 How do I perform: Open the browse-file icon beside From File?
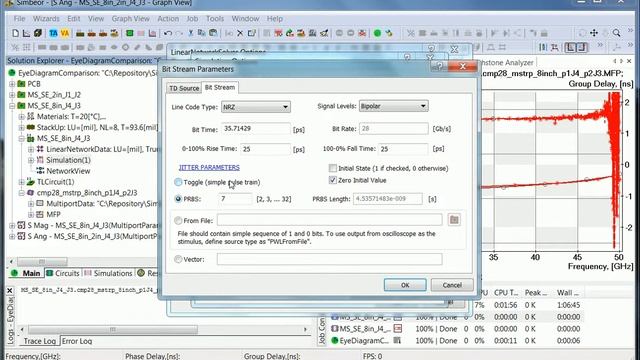tap(454, 220)
